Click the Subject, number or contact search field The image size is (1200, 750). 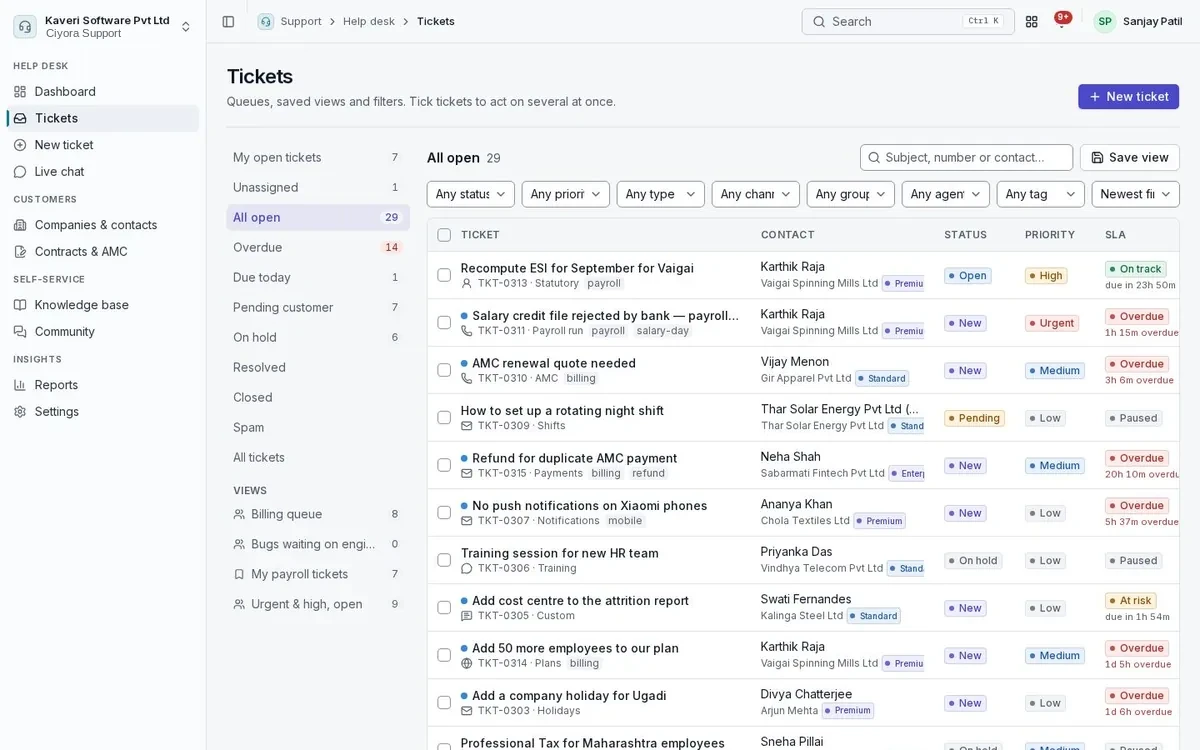[966, 157]
